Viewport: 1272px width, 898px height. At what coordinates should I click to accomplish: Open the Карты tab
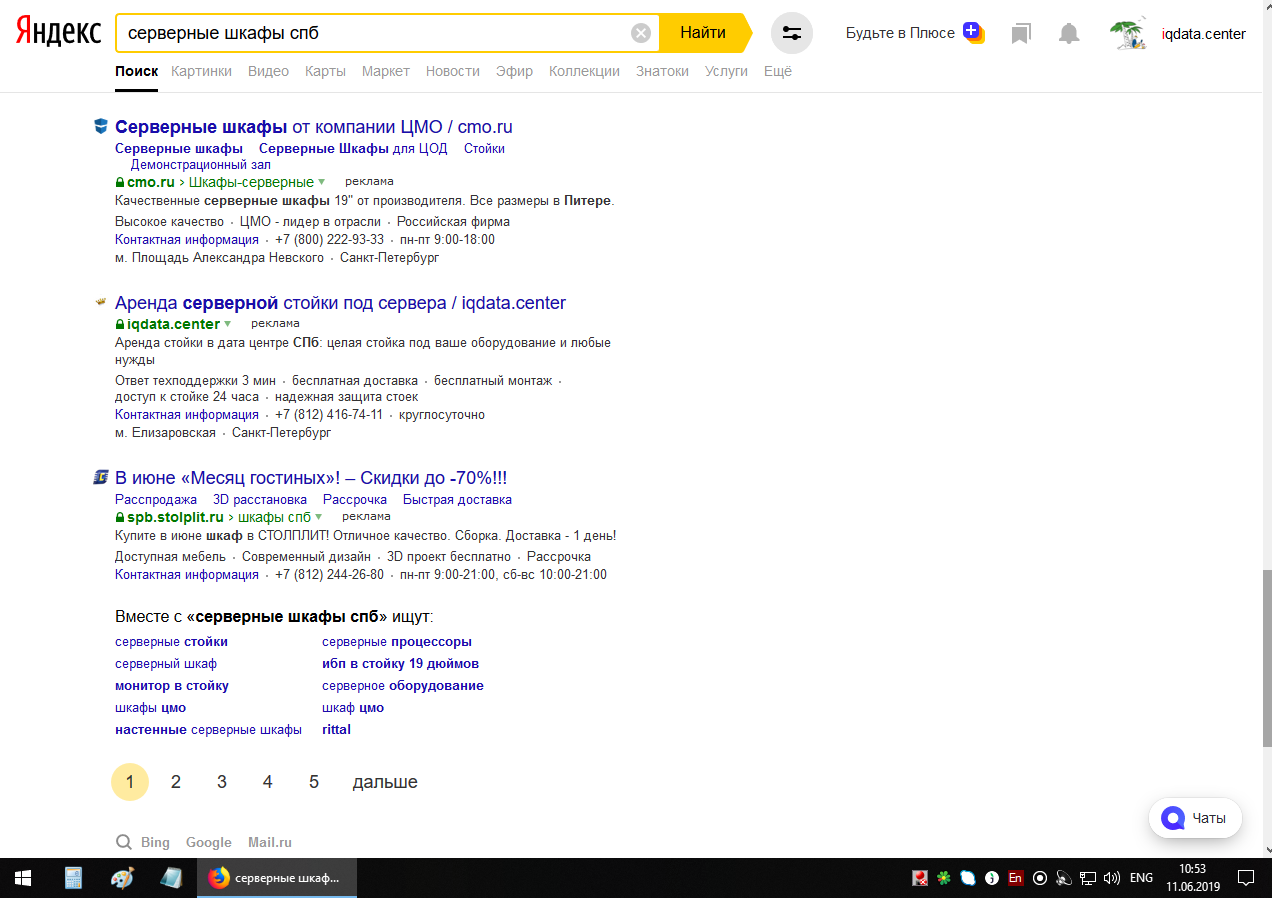point(325,71)
